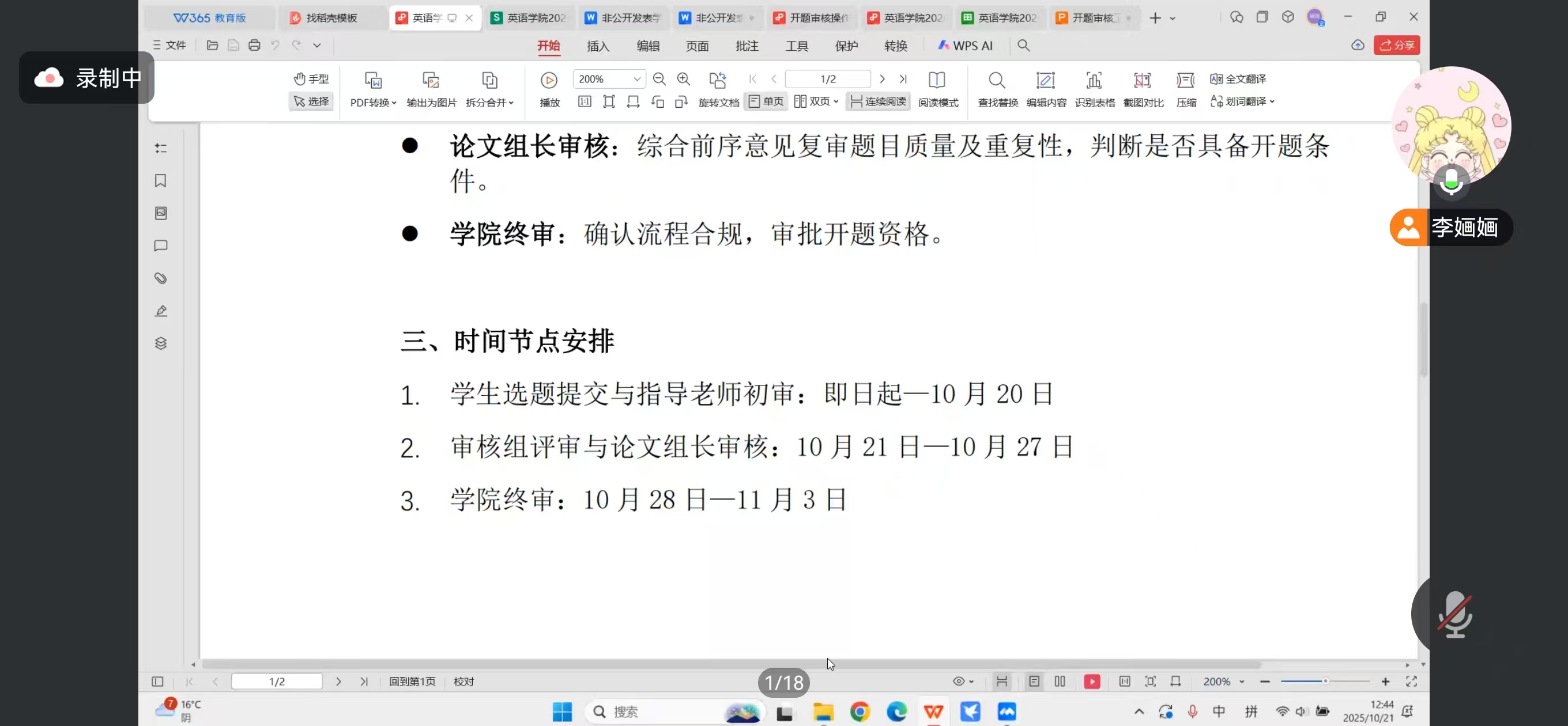Activate the Select tool (选择)
The height and width of the screenshot is (726, 1568).
[x=311, y=101]
